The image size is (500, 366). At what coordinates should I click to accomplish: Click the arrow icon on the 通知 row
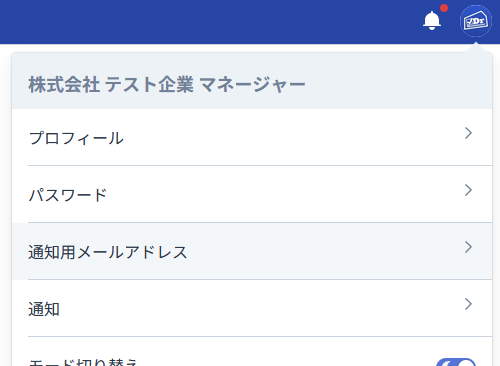468,304
